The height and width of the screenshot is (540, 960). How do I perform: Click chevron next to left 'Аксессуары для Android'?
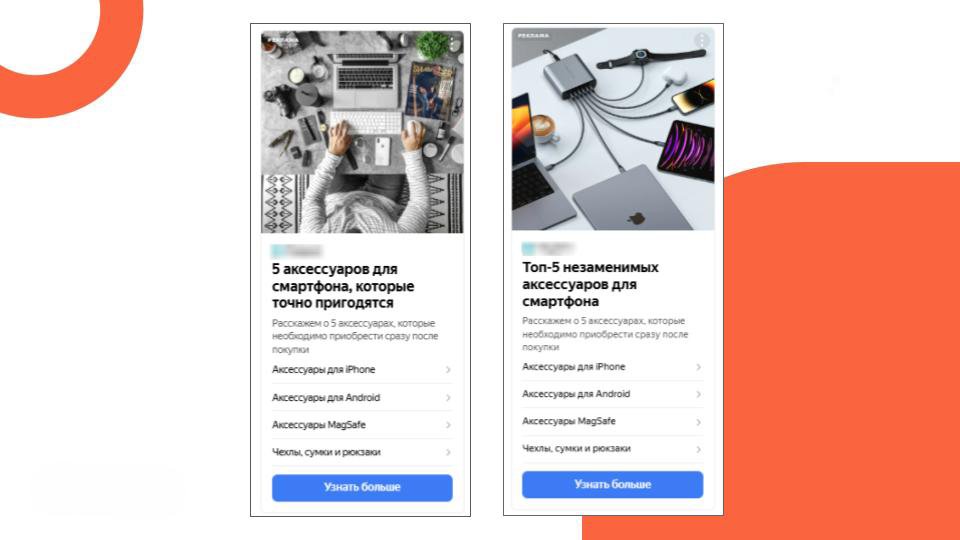coord(448,398)
